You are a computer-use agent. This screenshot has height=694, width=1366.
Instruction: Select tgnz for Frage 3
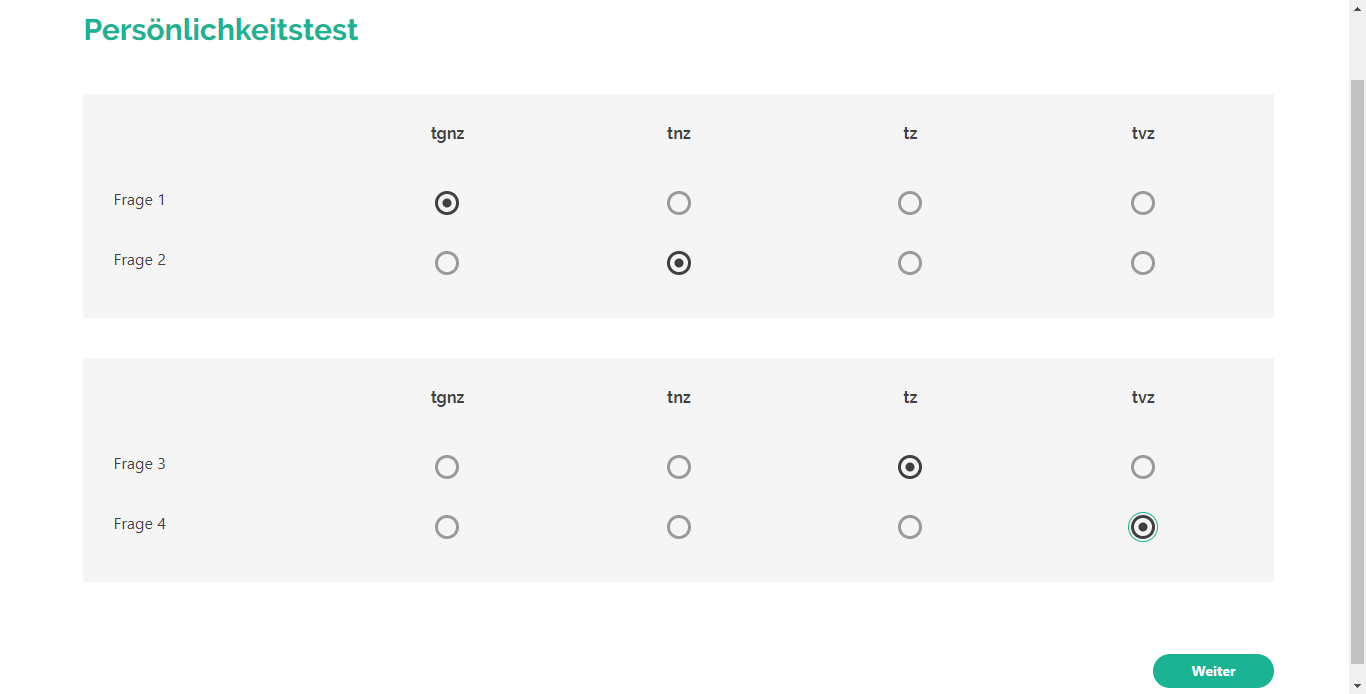[x=447, y=467]
